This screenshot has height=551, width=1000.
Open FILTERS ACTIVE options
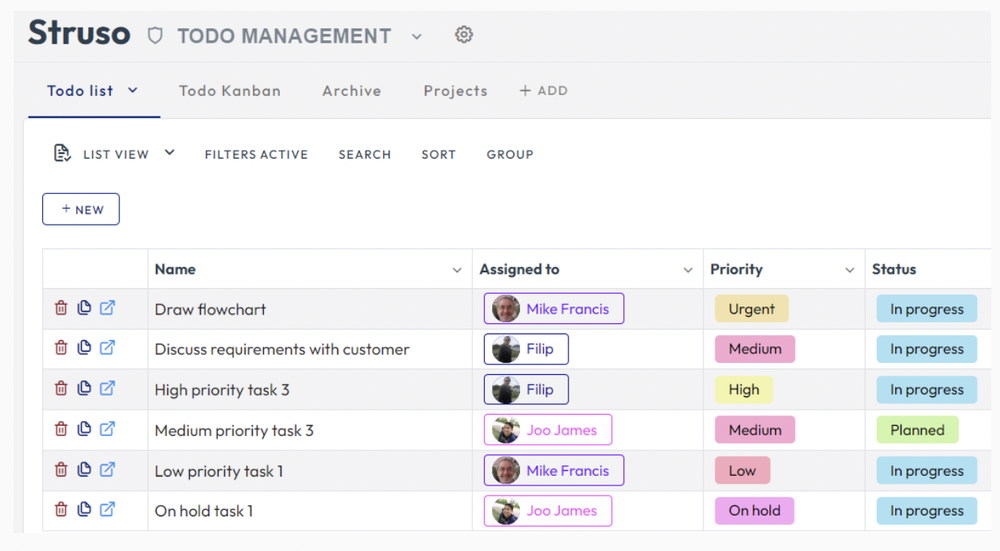pyautogui.click(x=256, y=154)
